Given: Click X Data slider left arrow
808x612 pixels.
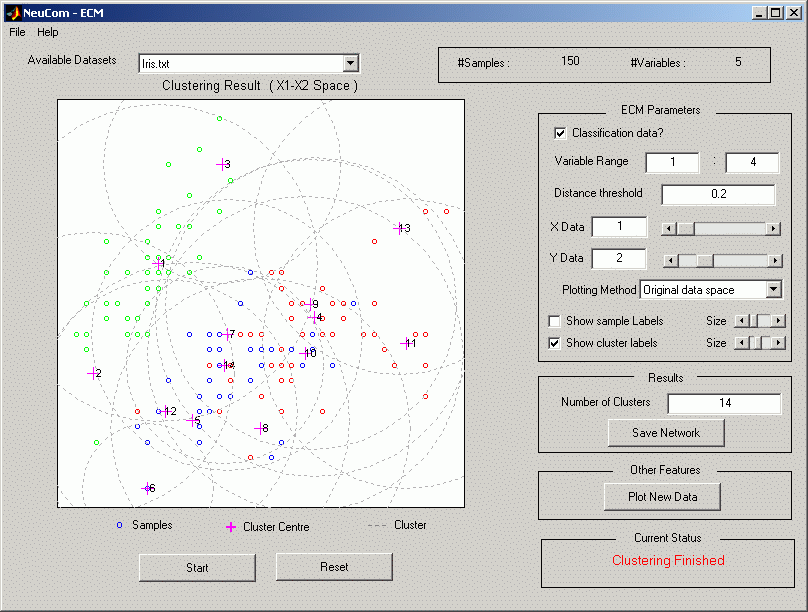Looking at the screenshot, I should (669, 228).
